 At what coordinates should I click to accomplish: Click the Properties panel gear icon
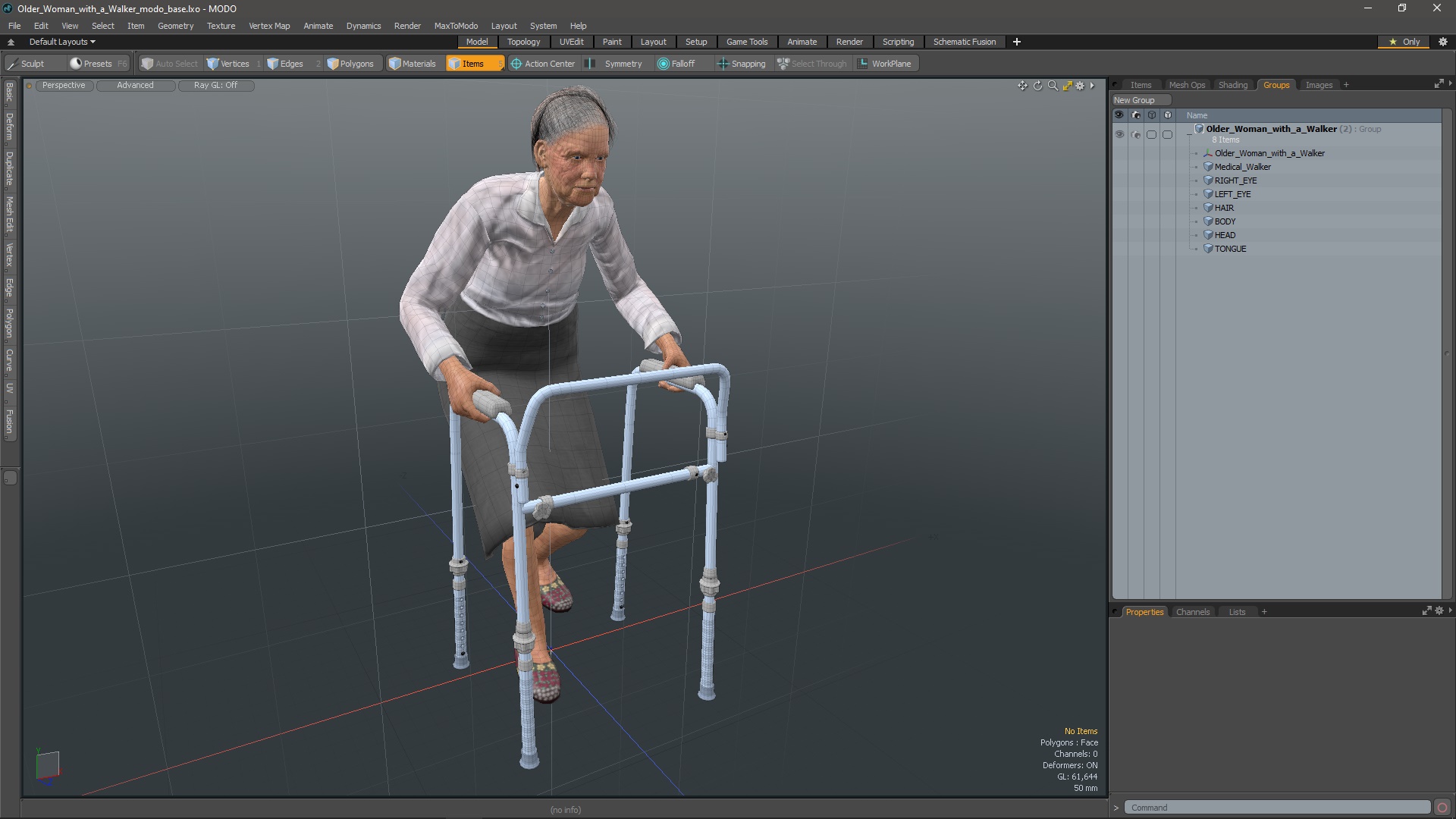[x=1439, y=610]
